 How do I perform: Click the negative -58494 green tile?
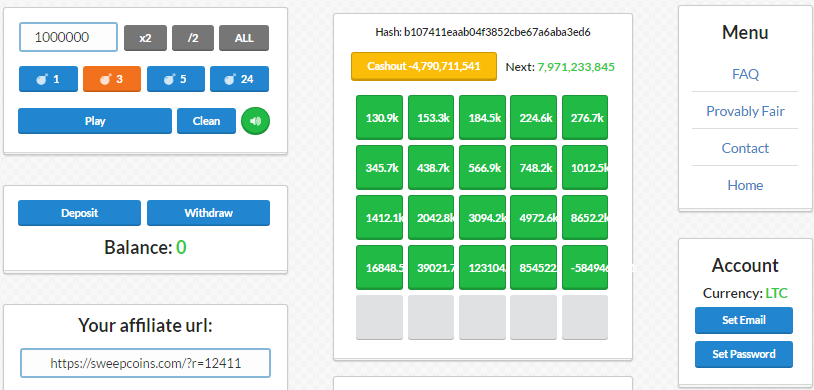[x=585, y=267]
